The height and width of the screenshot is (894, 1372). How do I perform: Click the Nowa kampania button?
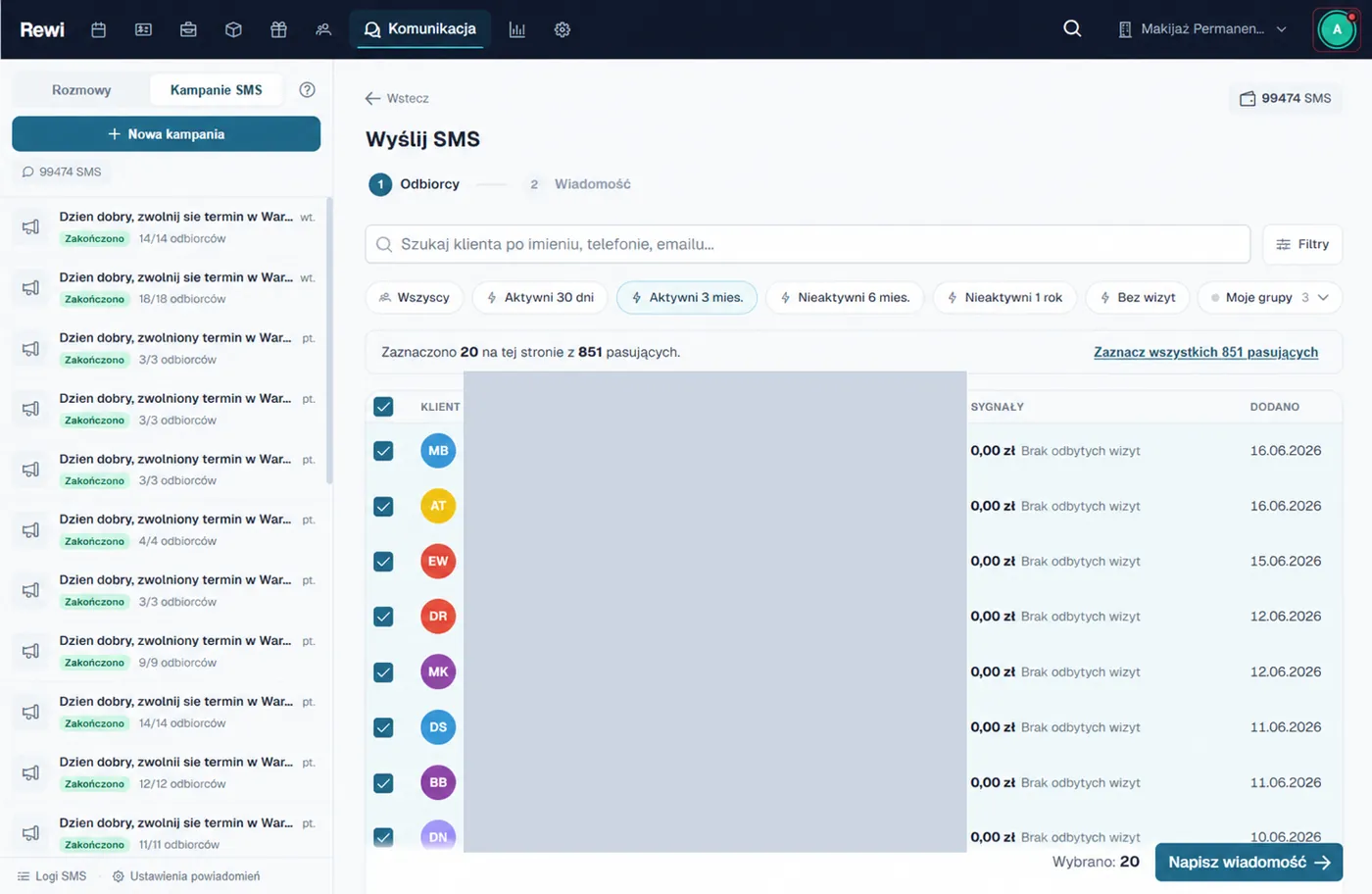click(x=167, y=134)
